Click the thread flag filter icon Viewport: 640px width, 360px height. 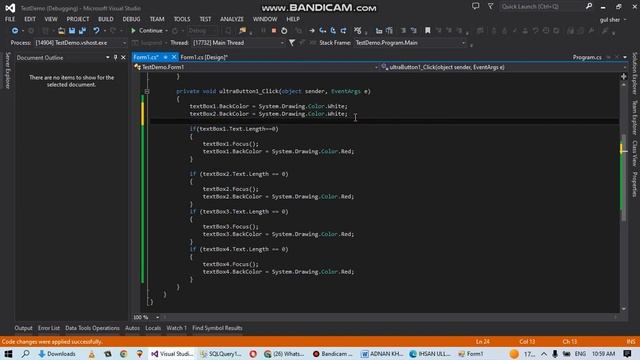(x=292, y=42)
